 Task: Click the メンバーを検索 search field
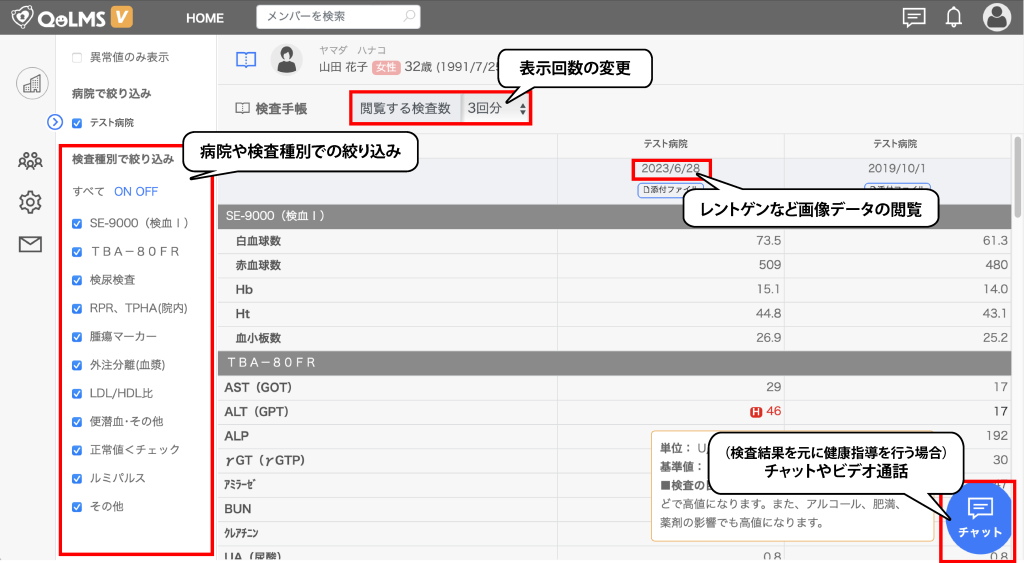tap(329, 17)
